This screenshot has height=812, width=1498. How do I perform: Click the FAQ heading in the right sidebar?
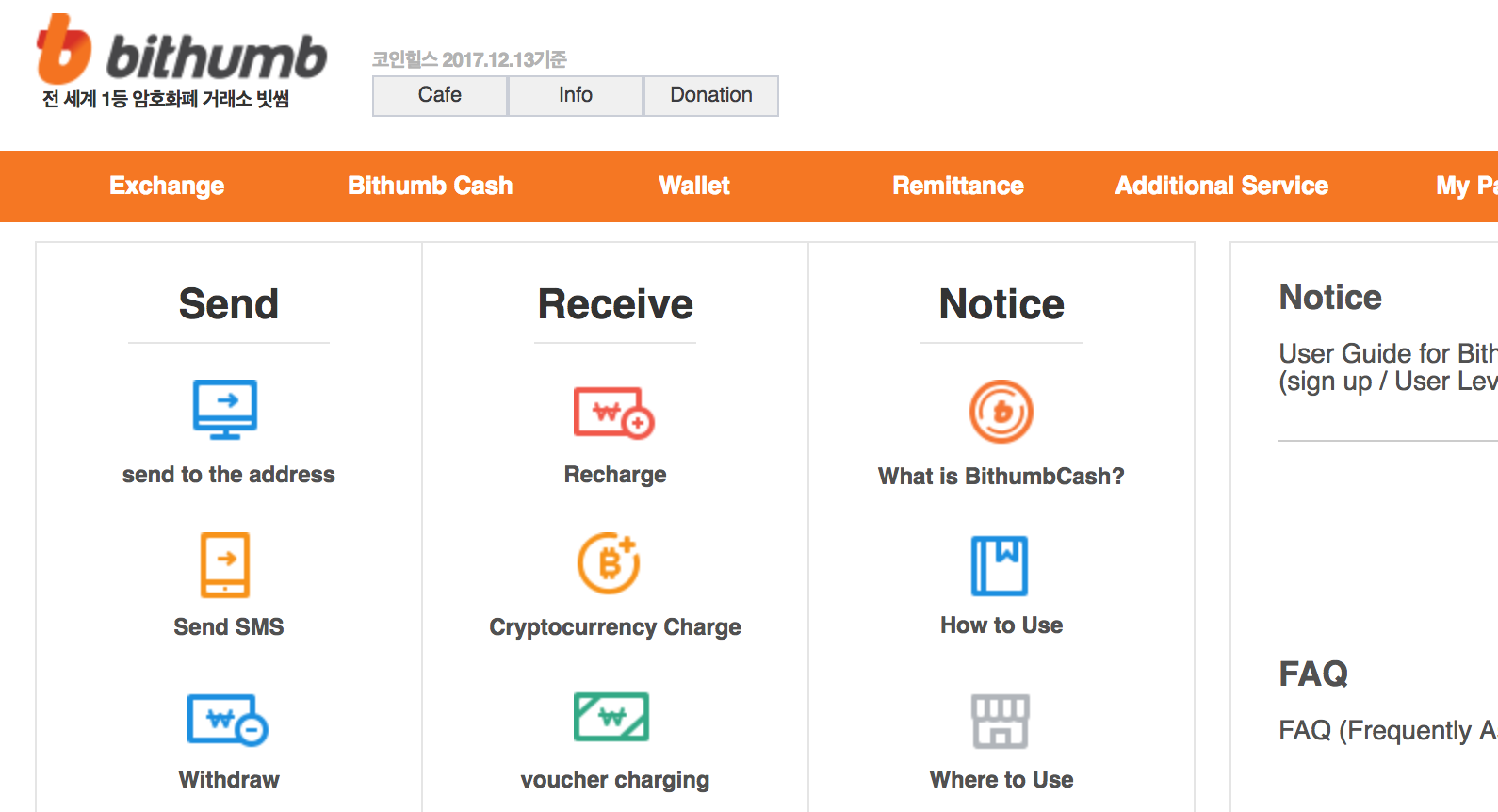[1313, 674]
